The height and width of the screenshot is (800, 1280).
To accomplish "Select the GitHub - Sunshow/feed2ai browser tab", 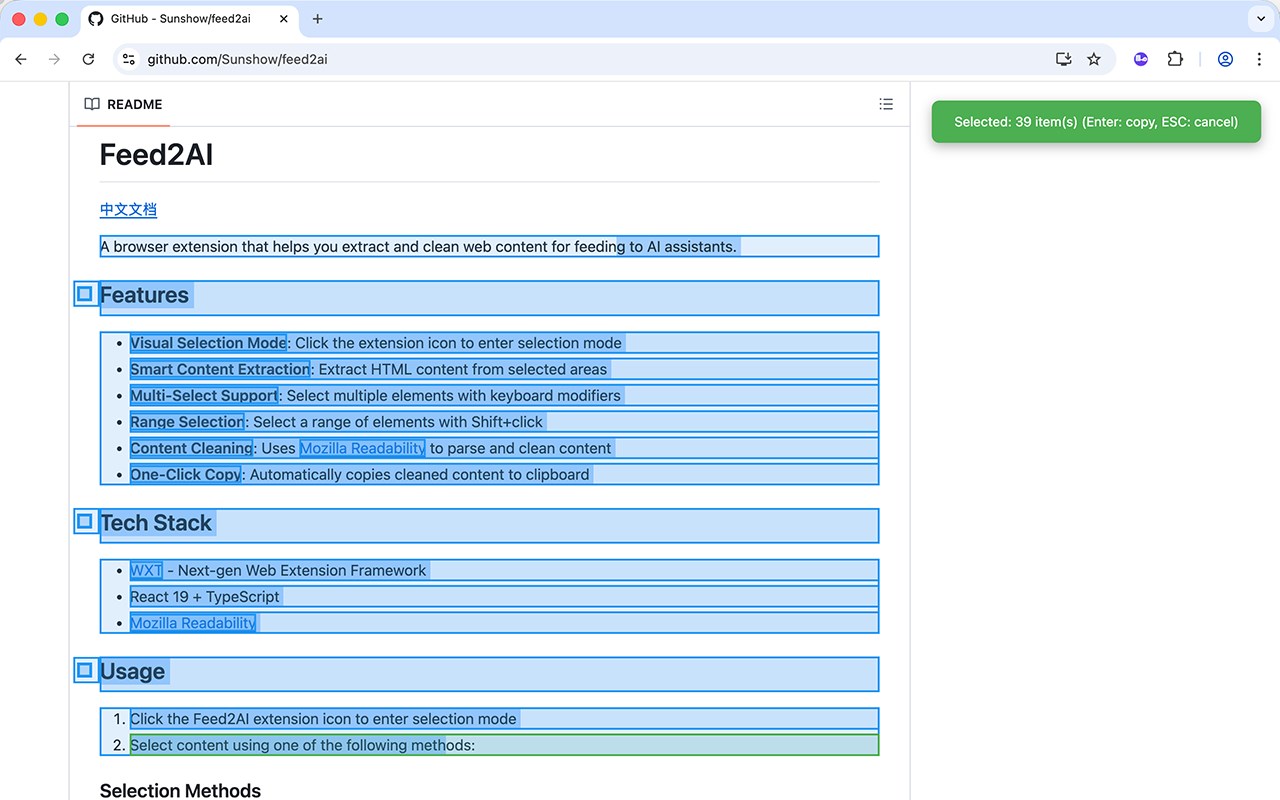I will coord(190,19).
